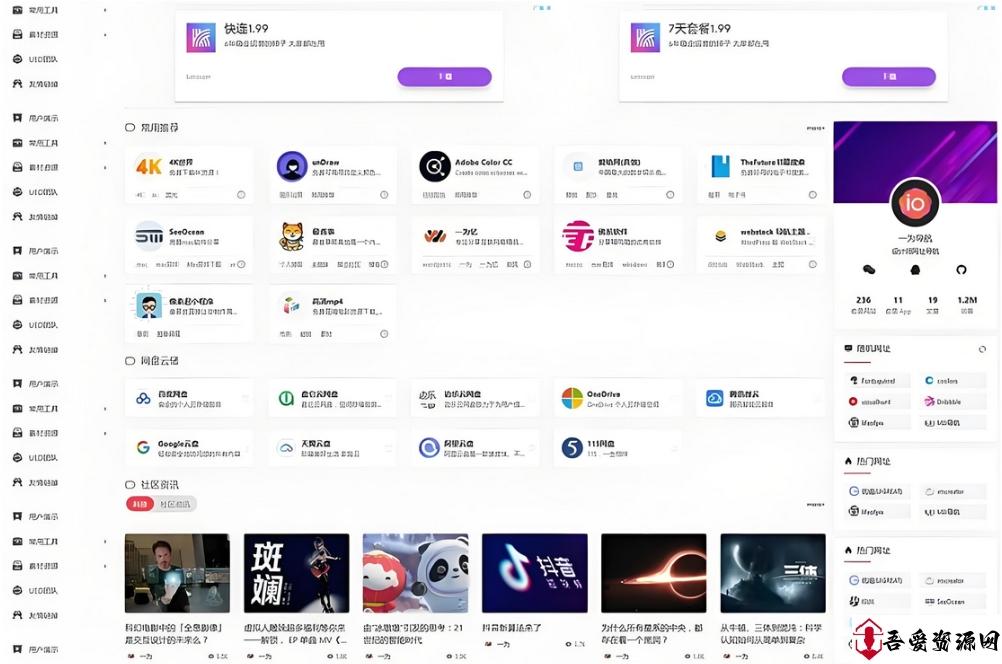The height and width of the screenshot is (664, 1002).
Task: Open the webstack burger-stack icon
Action: point(720,236)
